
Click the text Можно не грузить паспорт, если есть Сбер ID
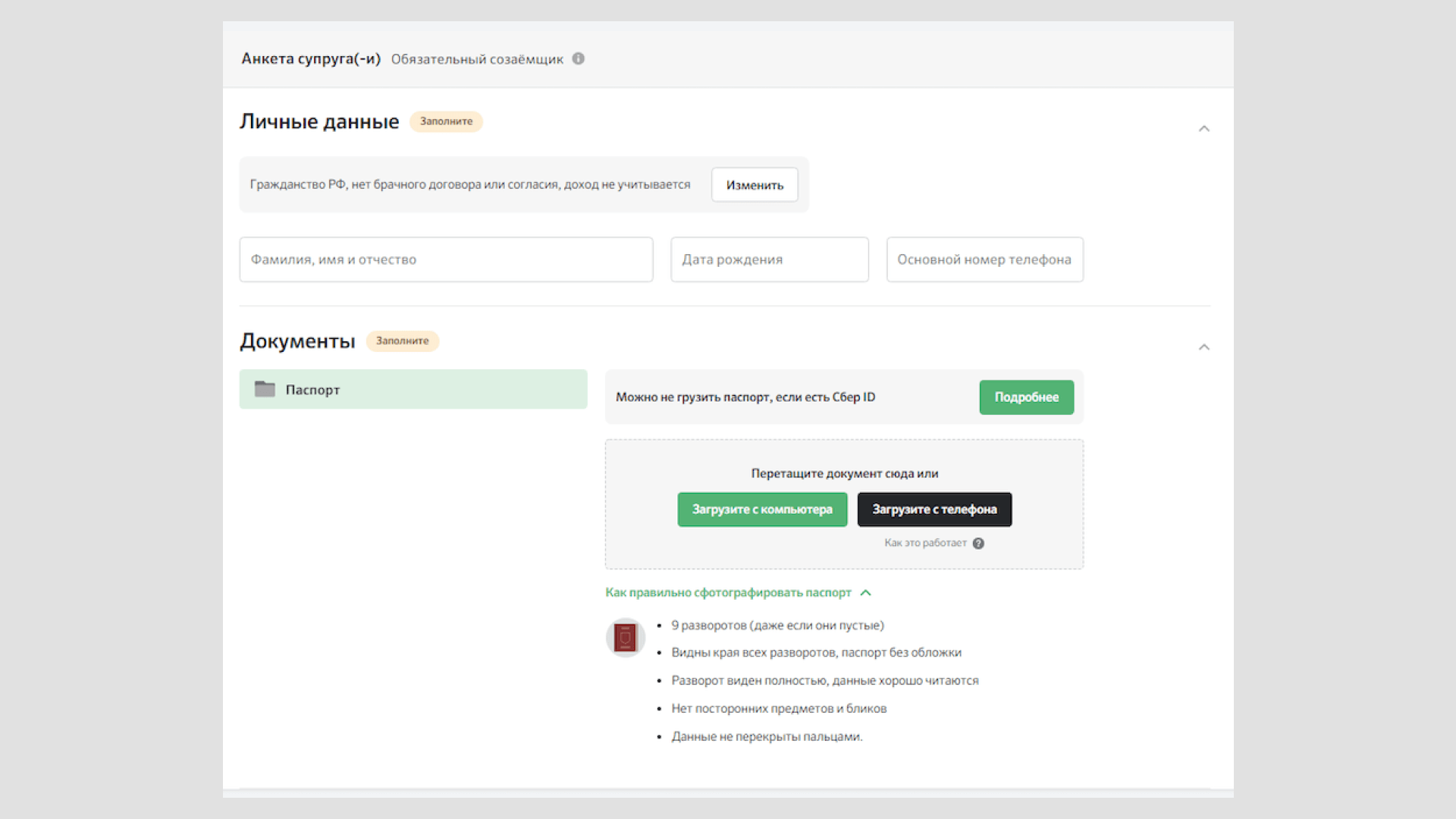(x=745, y=397)
